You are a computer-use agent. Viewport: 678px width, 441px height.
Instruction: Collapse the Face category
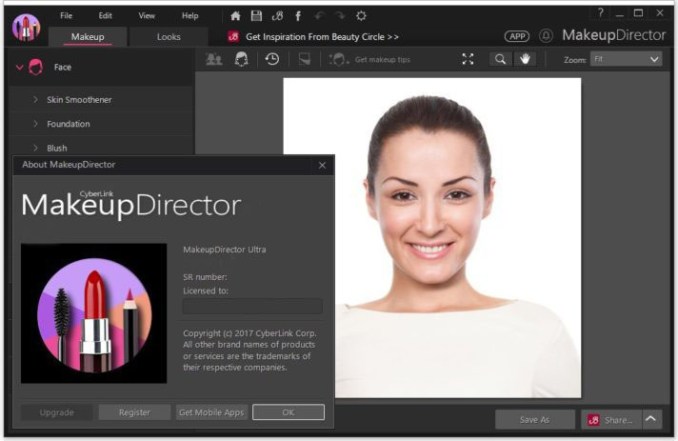pyautogui.click(x=19, y=67)
